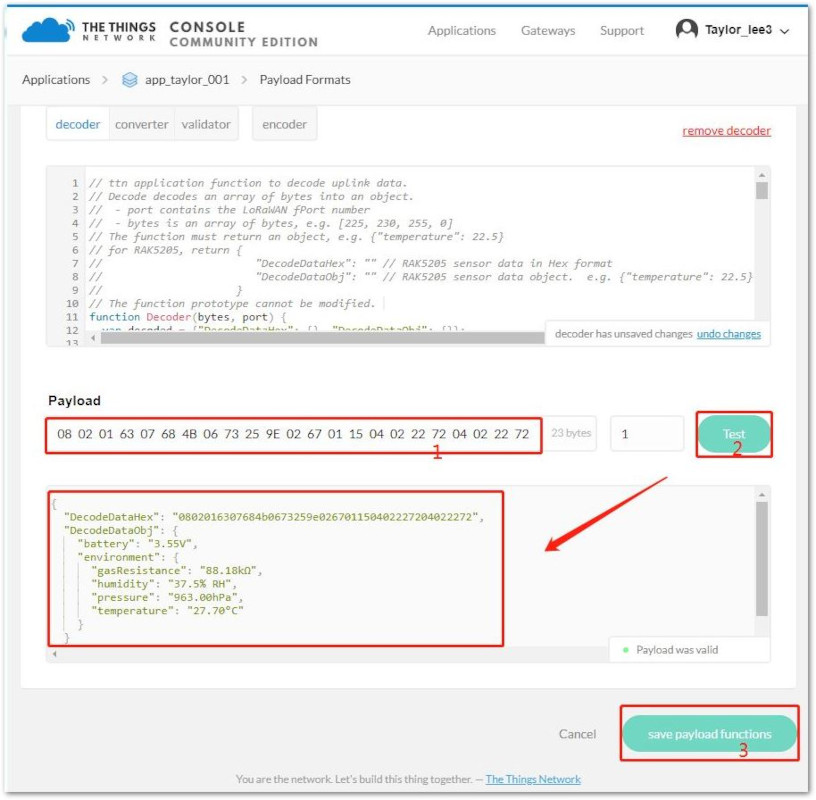Click code editor scroll-up arrow
Viewport: 816px width, 800px height.
tap(762, 175)
